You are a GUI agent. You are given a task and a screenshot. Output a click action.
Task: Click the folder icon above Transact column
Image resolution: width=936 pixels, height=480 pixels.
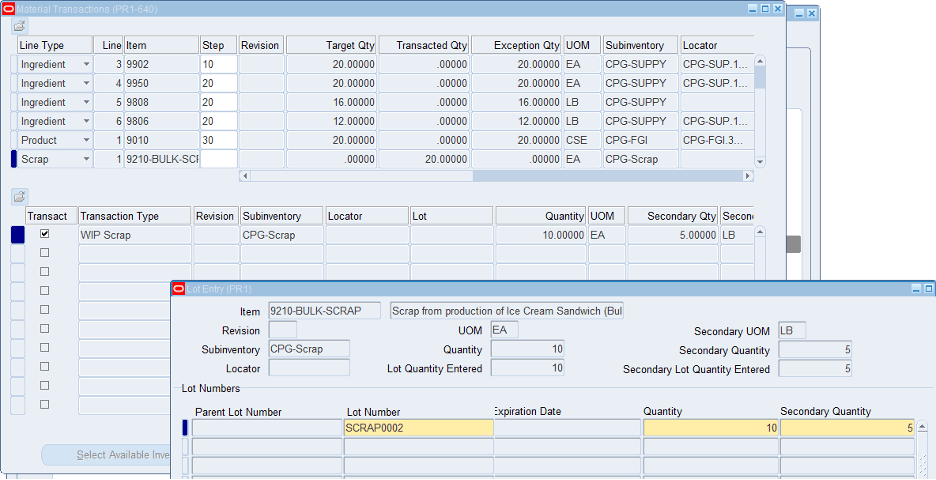[19, 196]
